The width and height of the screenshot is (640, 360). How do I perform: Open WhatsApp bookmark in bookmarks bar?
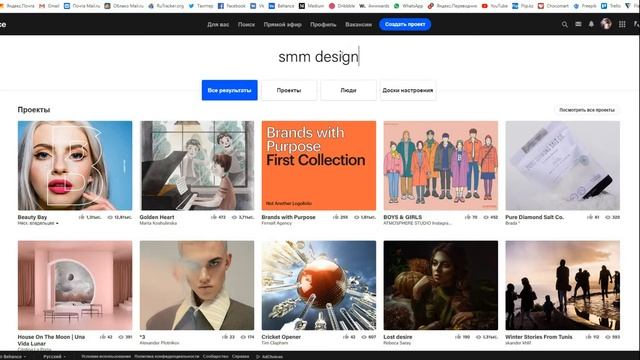pos(408,6)
